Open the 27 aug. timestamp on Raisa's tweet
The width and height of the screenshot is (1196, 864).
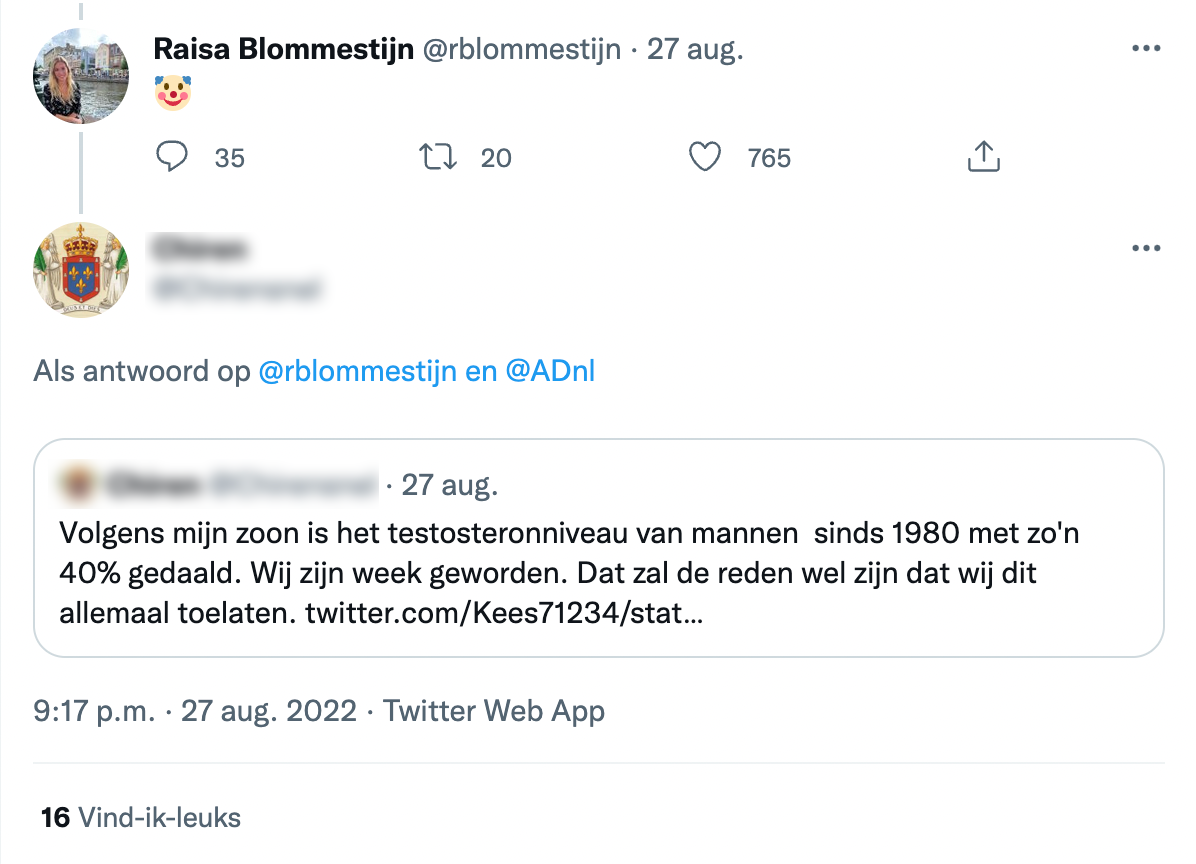696,49
